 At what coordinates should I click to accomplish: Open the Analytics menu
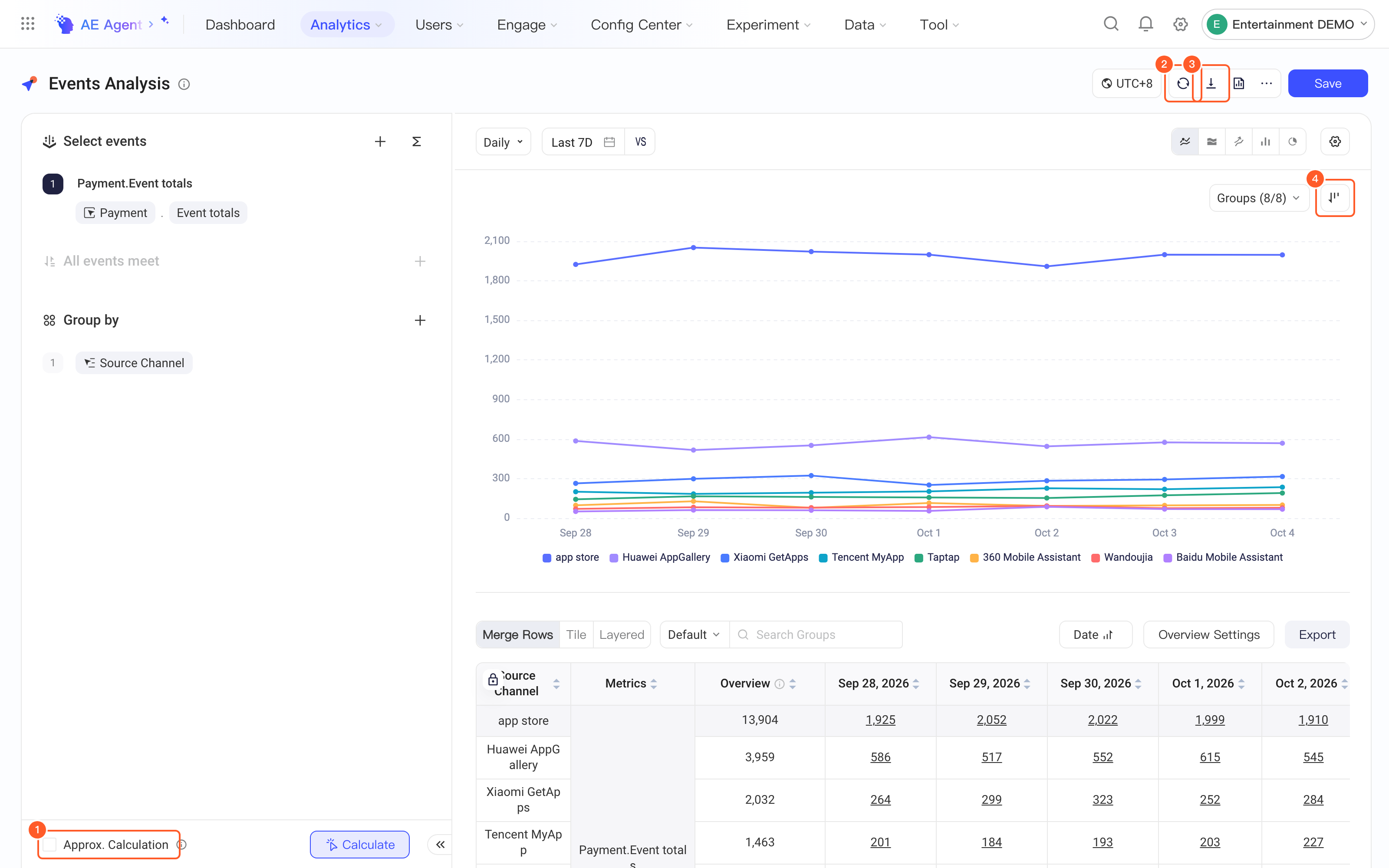347,25
